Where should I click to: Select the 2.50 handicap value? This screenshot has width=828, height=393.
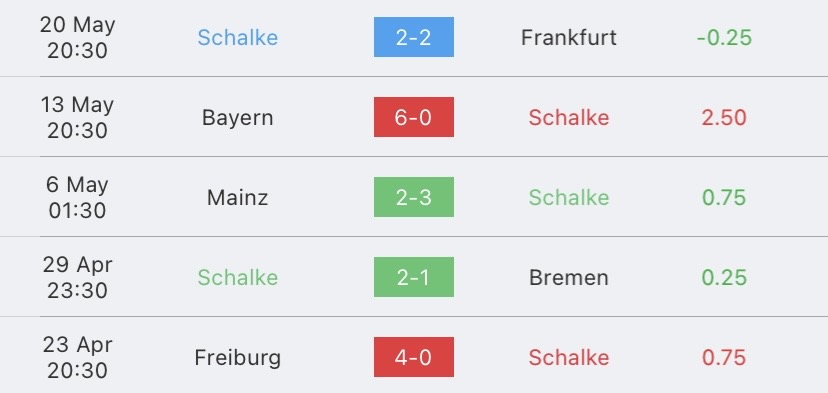[x=724, y=117]
